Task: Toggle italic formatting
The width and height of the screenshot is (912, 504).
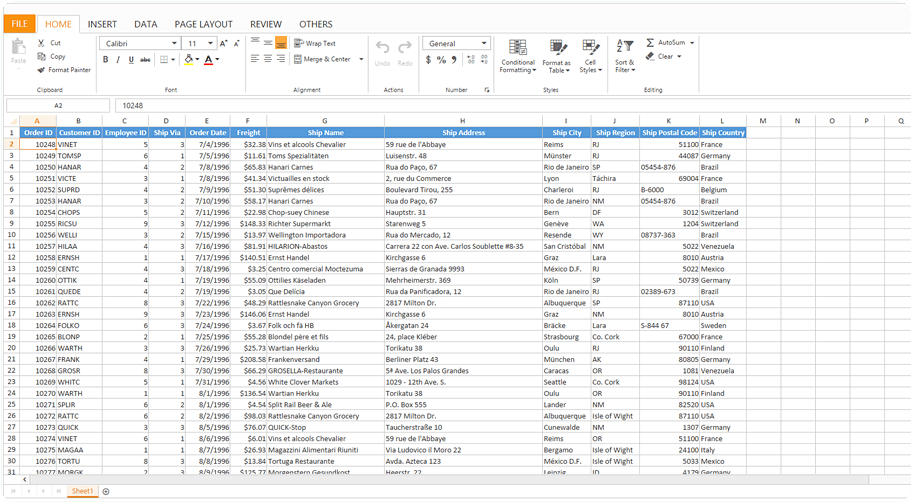Action: 118,60
